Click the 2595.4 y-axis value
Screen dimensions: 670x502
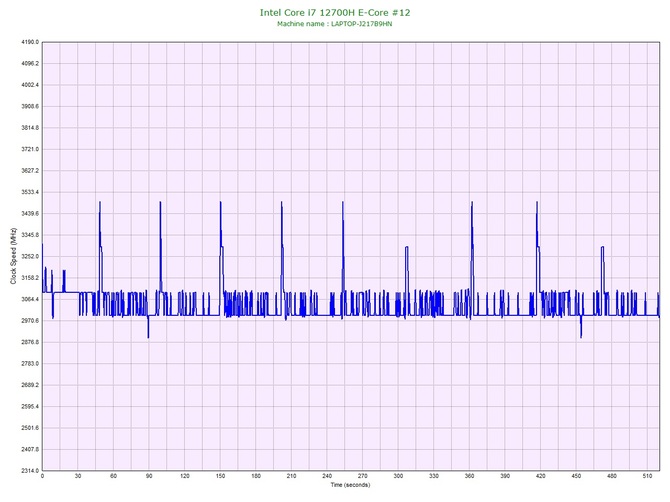coord(30,407)
